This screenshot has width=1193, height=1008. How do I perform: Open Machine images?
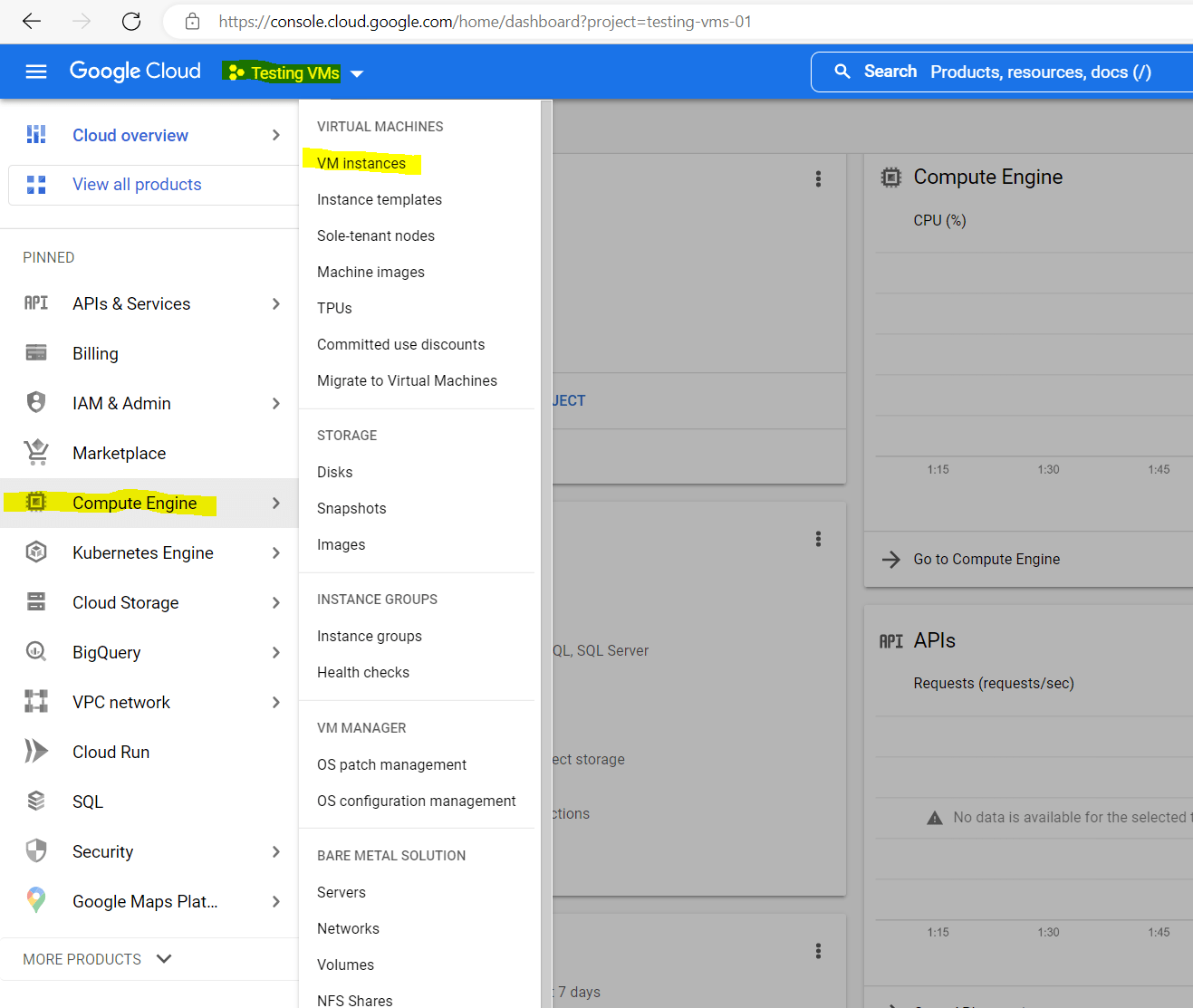(370, 272)
